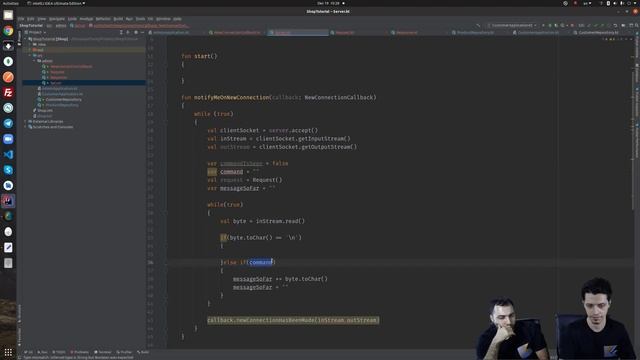Toggle the Build tool window button
This screenshot has height=360, width=640.
pyautogui.click(x=143, y=352)
